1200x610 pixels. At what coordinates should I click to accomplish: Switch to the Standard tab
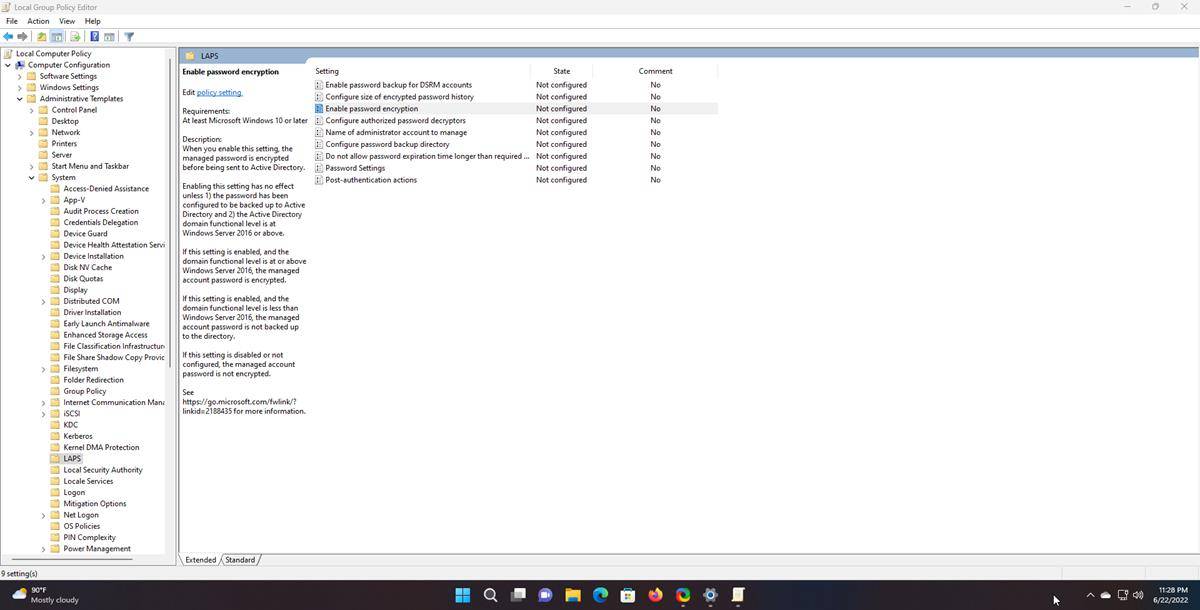[239, 560]
